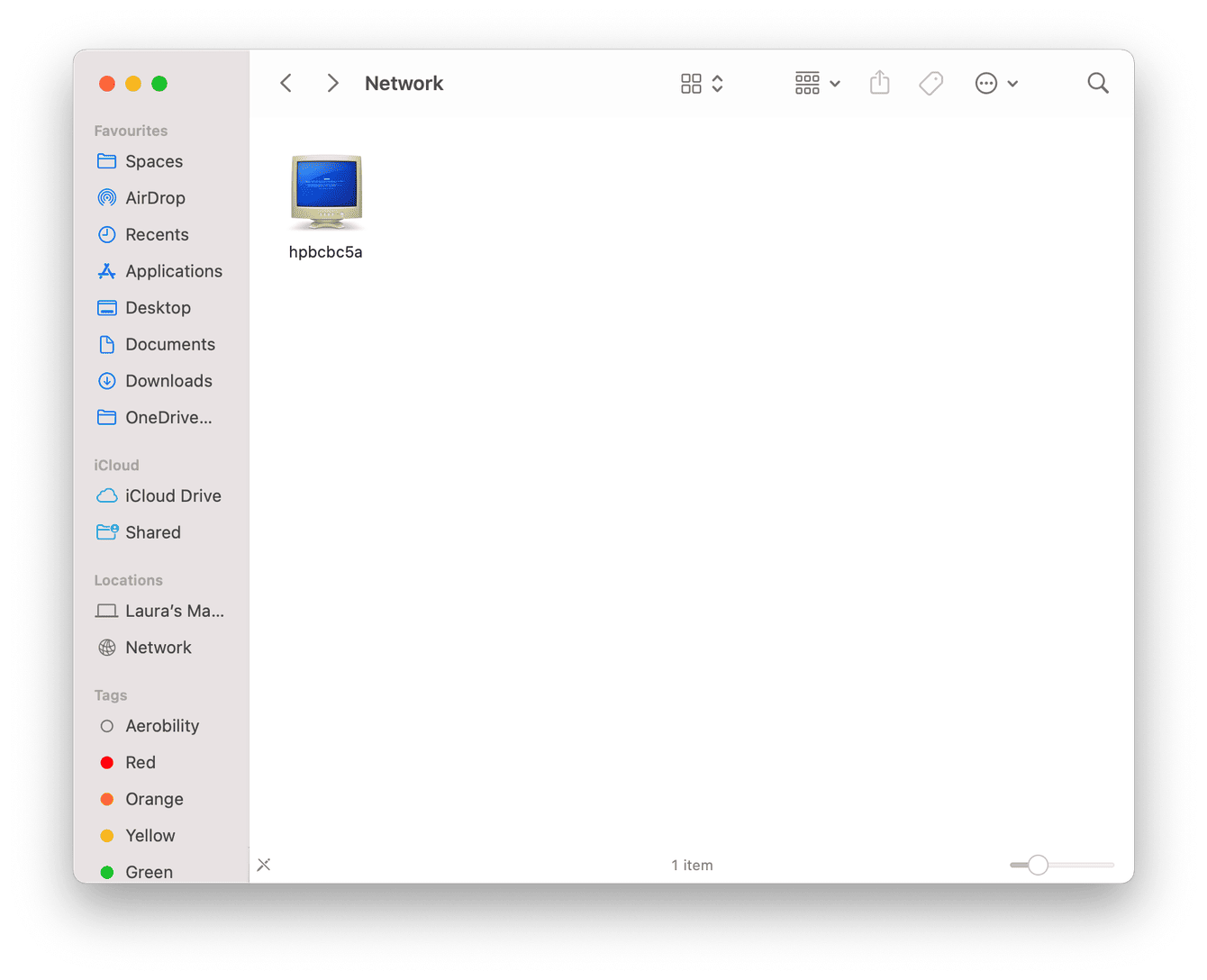The width and height of the screenshot is (1207, 980).
Task: Open Laura's Mac location
Action: point(173,611)
